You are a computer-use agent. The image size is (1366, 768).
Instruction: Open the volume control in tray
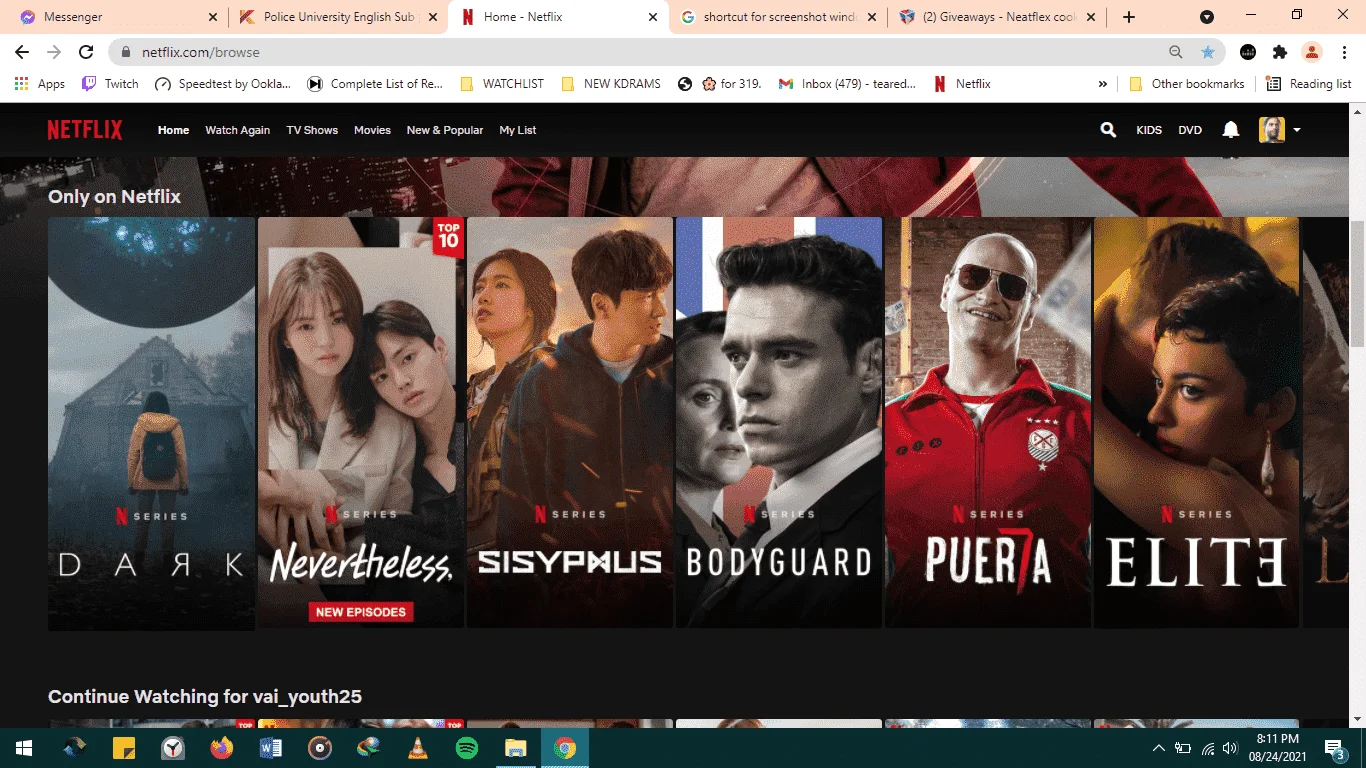pyautogui.click(x=1231, y=748)
